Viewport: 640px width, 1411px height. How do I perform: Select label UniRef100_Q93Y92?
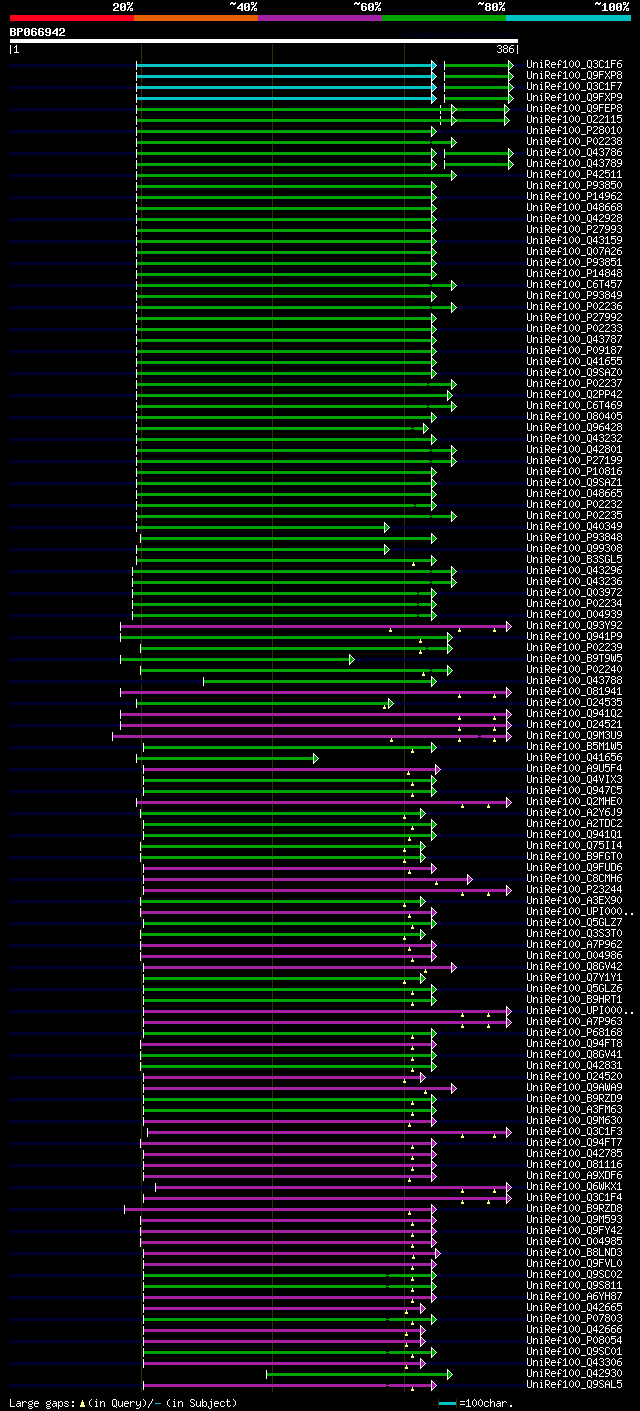point(574,626)
